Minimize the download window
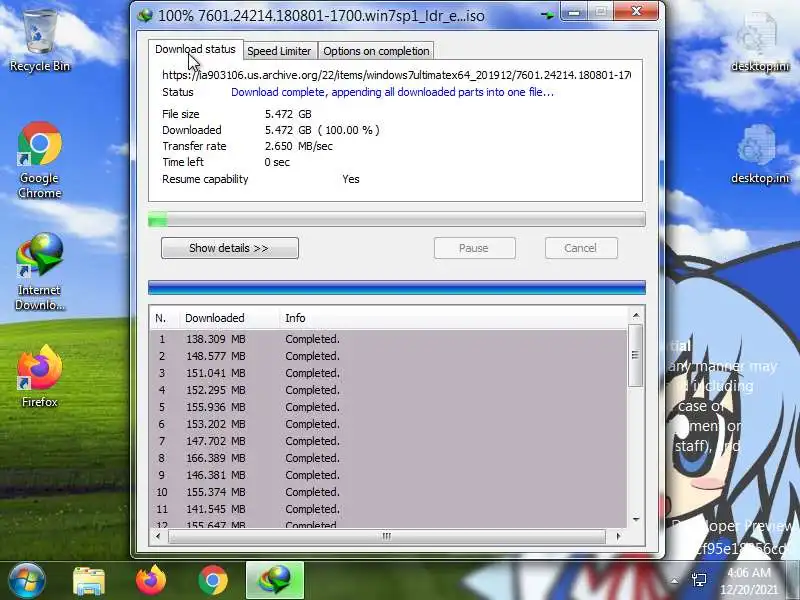The image size is (800, 600). coord(574,12)
